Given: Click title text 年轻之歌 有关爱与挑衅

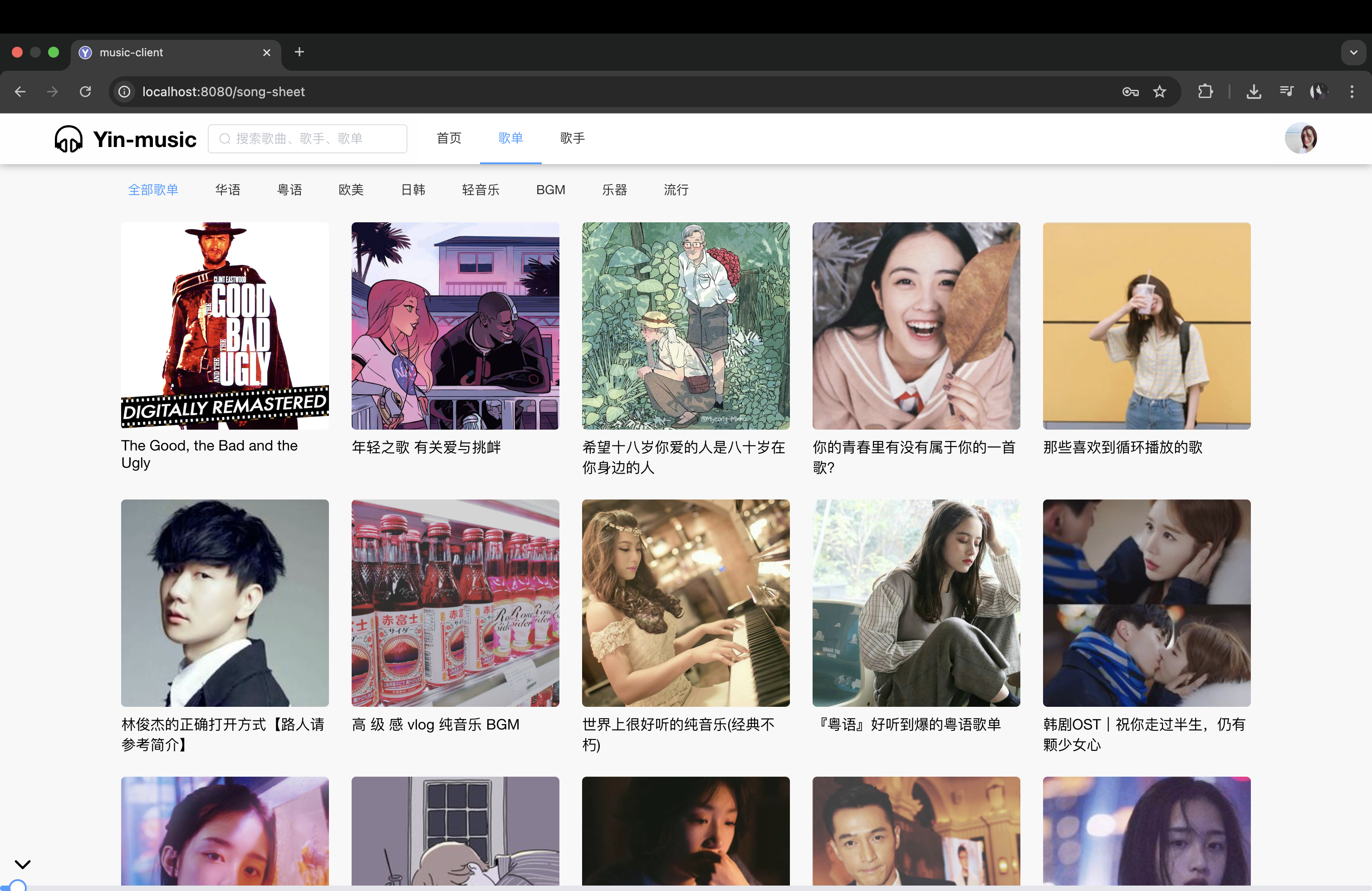Looking at the screenshot, I should coord(426,447).
